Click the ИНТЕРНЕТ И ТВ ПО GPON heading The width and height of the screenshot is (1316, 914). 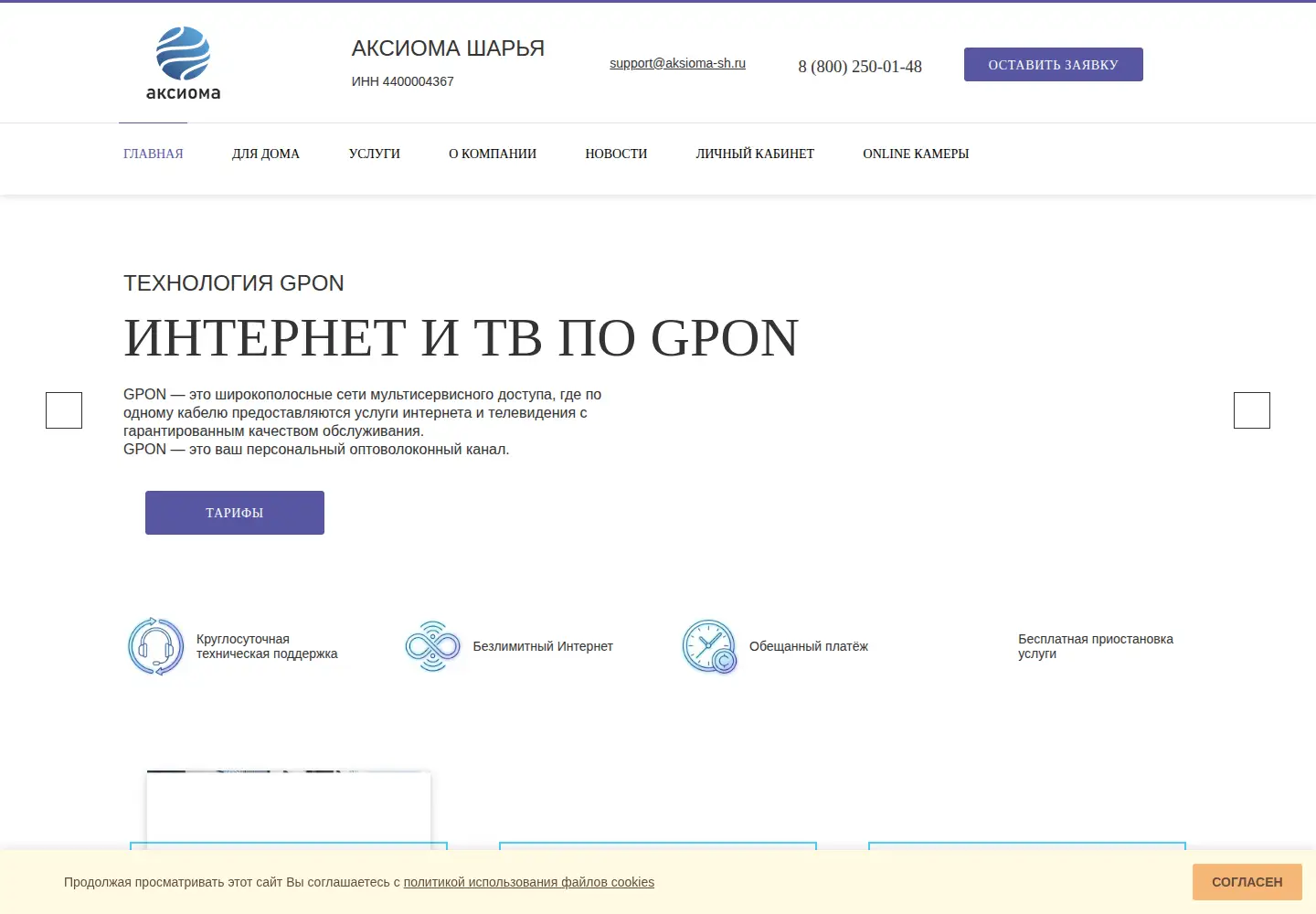pyautogui.click(x=462, y=337)
